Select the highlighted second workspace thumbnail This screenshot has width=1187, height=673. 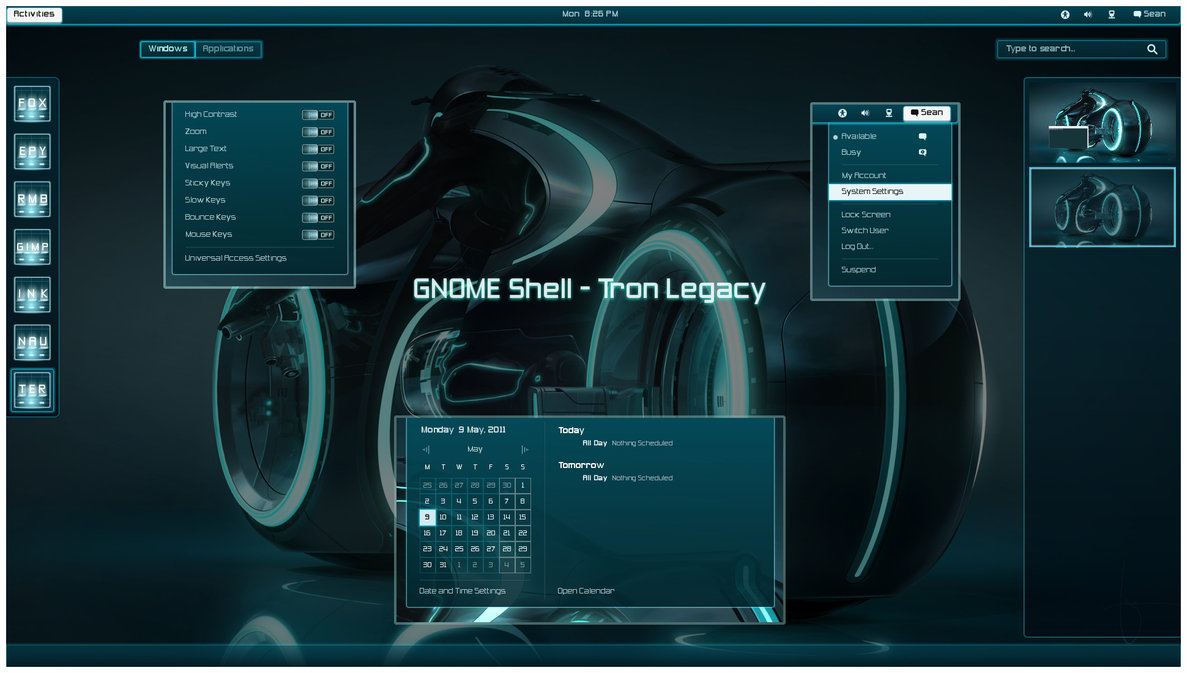tap(1101, 207)
